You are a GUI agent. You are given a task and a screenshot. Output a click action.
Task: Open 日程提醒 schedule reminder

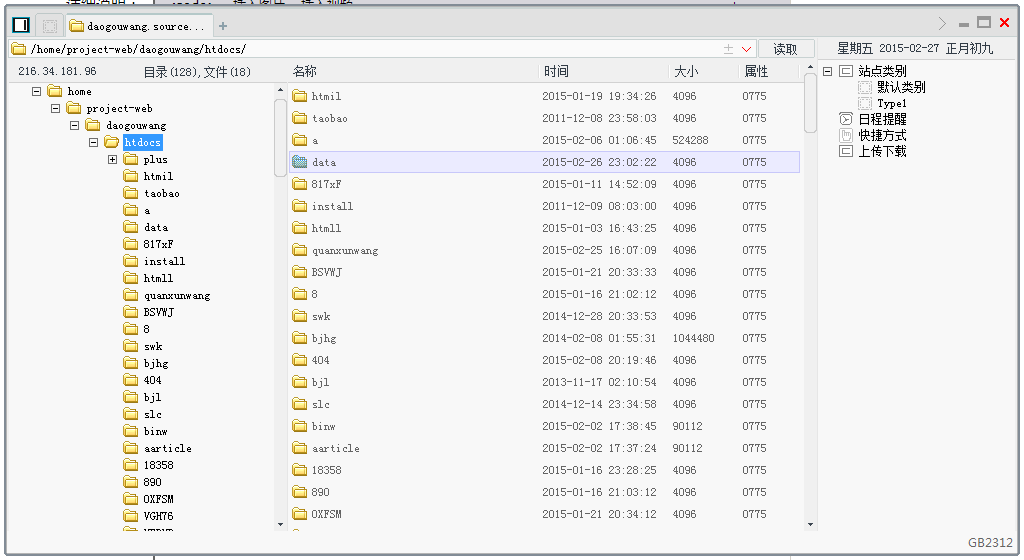(x=882, y=119)
